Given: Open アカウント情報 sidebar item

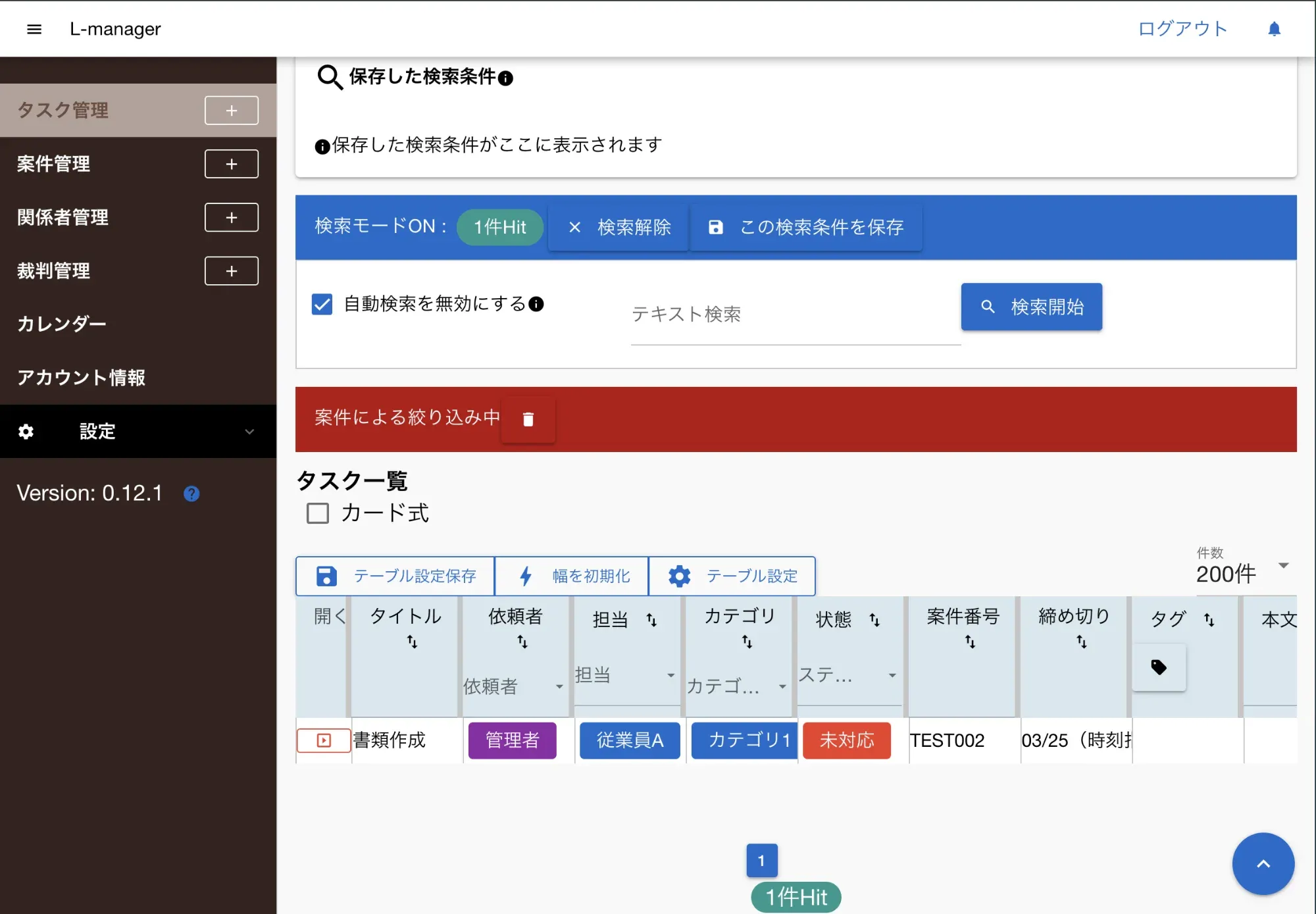Looking at the screenshot, I should 81,378.
